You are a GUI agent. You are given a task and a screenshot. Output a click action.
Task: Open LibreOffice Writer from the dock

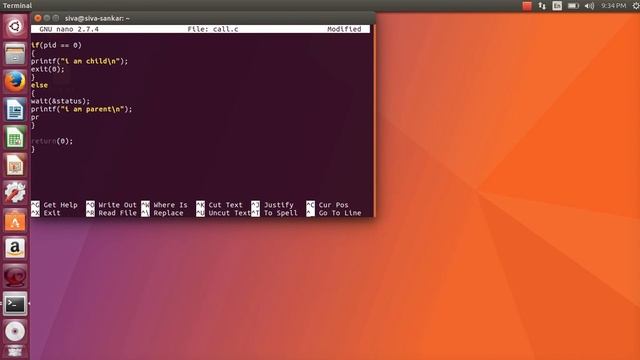tap(15, 109)
